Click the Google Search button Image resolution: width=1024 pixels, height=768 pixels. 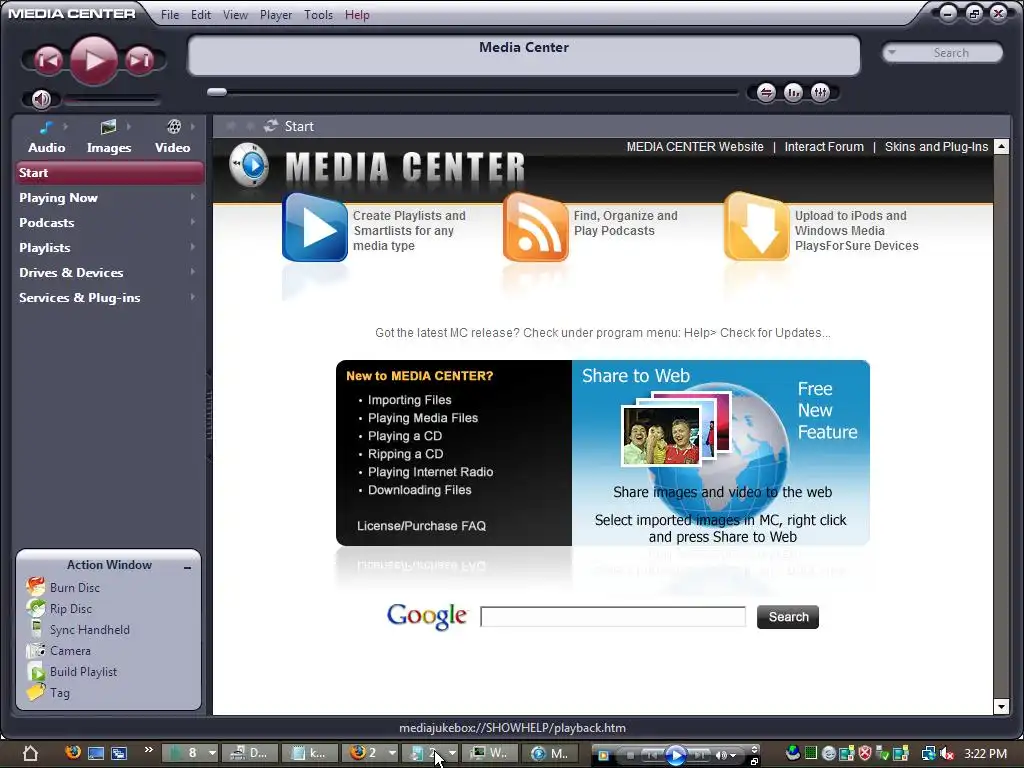pyautogui.click(x=788, y=616)
